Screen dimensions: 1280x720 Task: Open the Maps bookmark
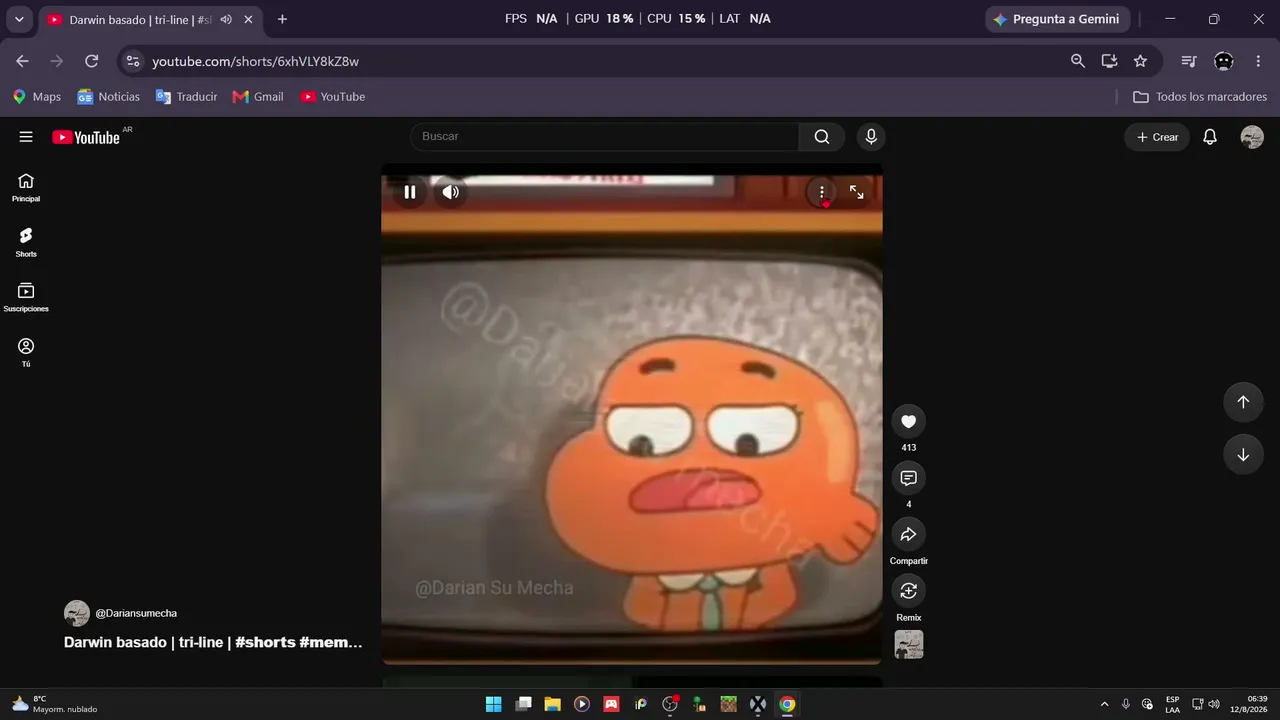point(37,97)
